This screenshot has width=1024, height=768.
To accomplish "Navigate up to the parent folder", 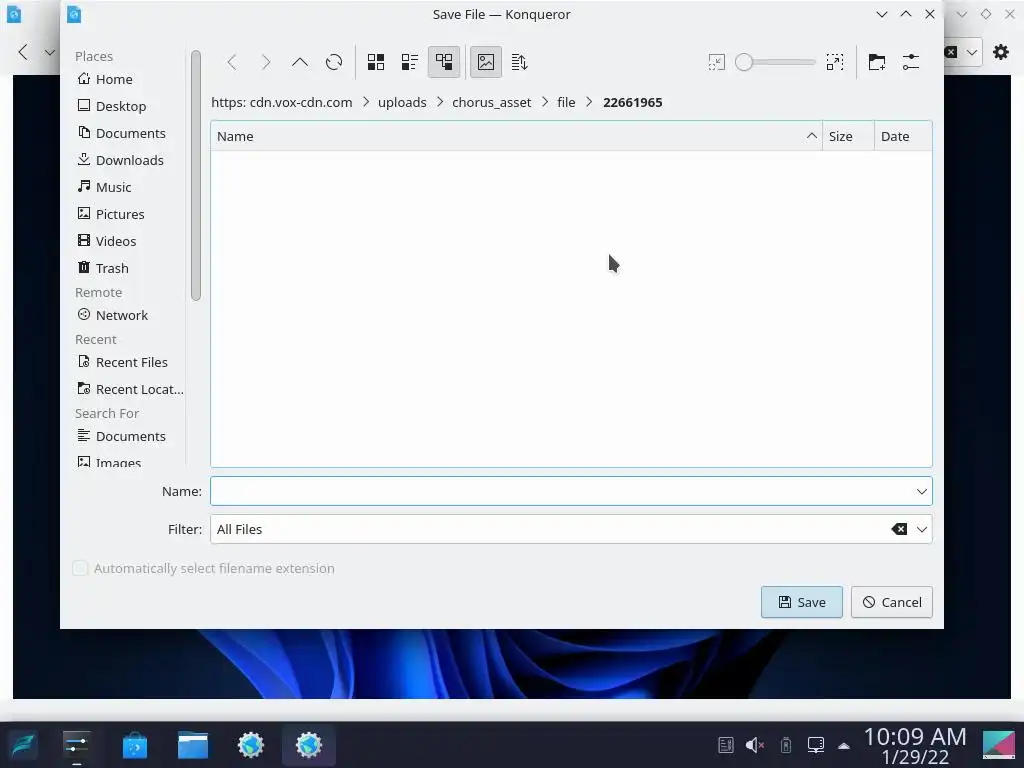I will click(x=300, y=63).
